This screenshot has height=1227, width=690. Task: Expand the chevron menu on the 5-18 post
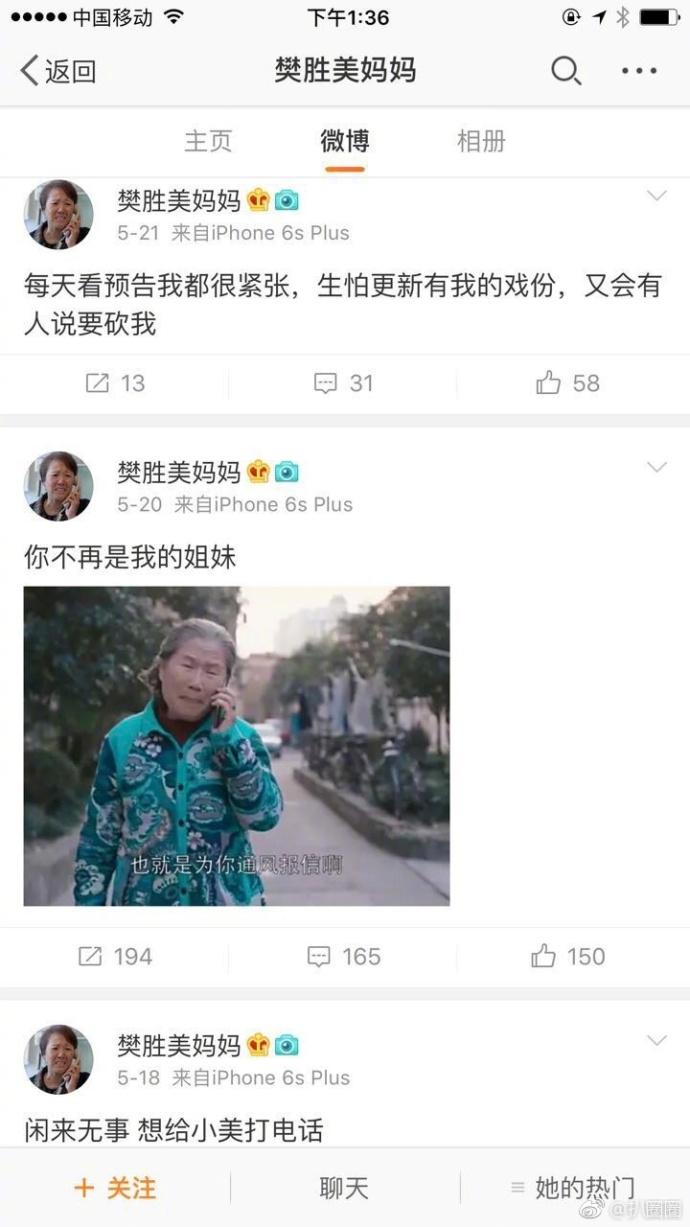coord(656,1041)
